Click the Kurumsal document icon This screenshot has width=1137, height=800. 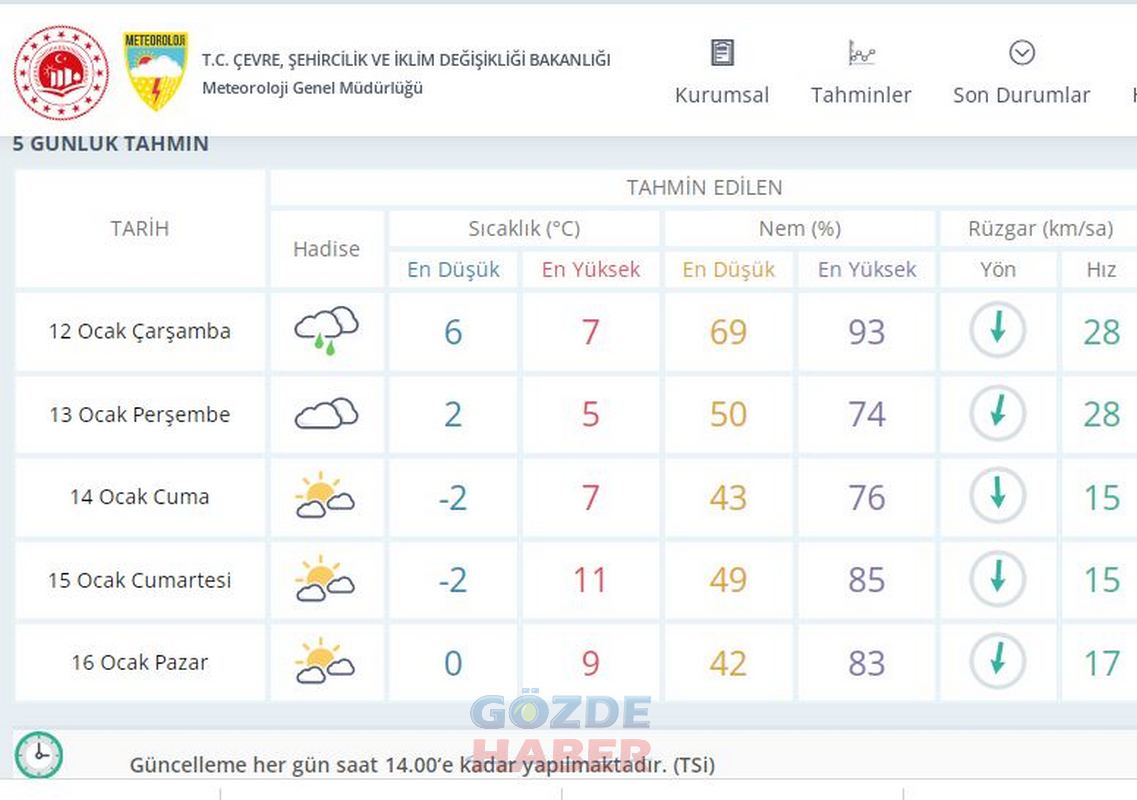click(x=722, y=53)
